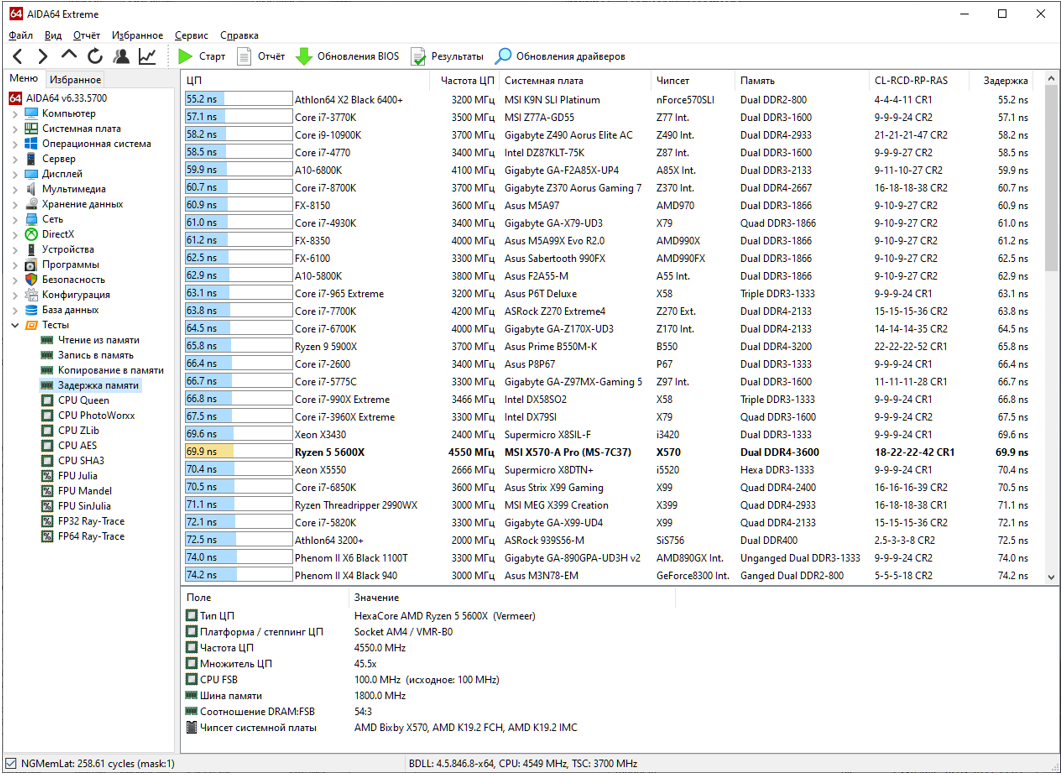
Task: Select the Core i9-10900K result row
Action: pos(610,135)
